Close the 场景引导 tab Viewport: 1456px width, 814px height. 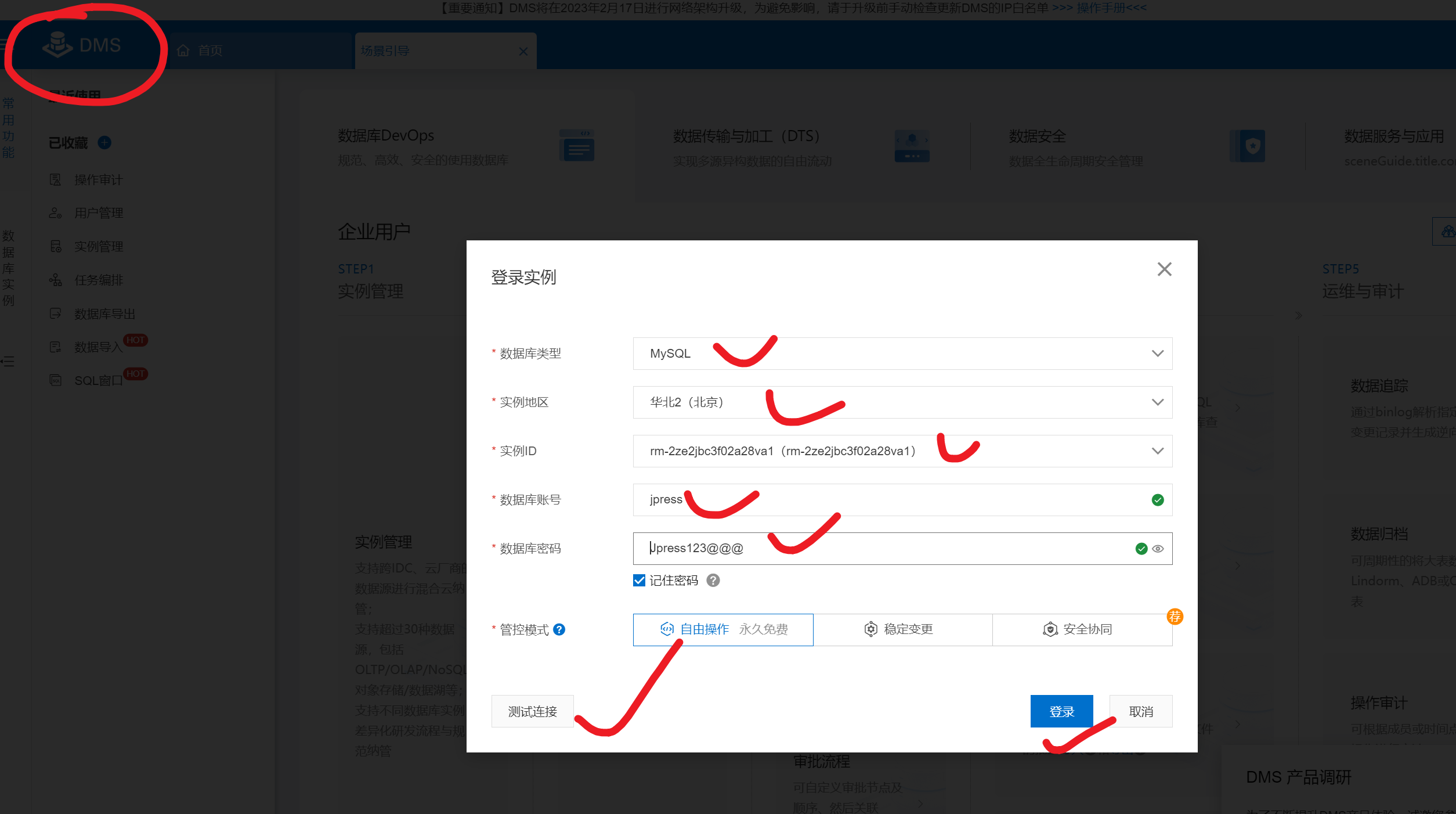point(523,51)
